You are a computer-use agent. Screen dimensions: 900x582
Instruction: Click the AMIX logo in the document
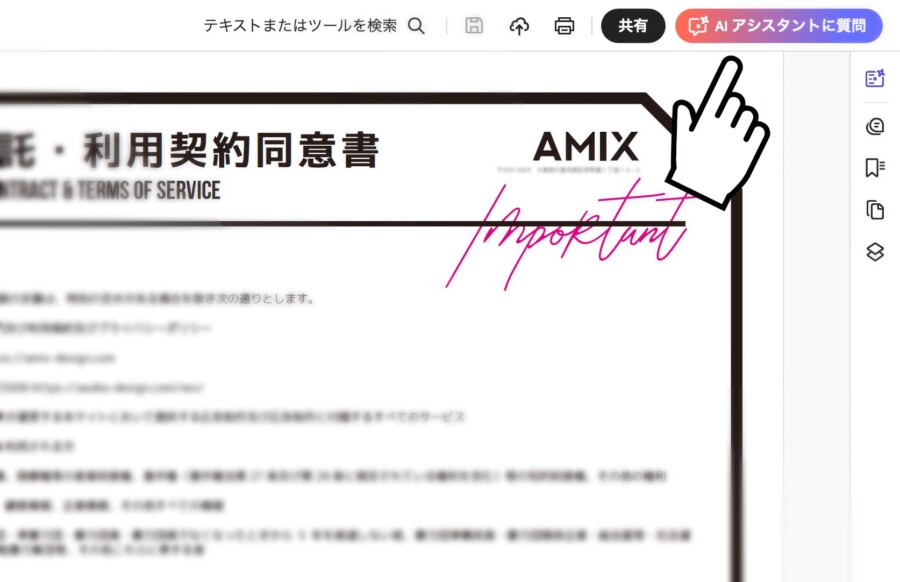[586, 146]
